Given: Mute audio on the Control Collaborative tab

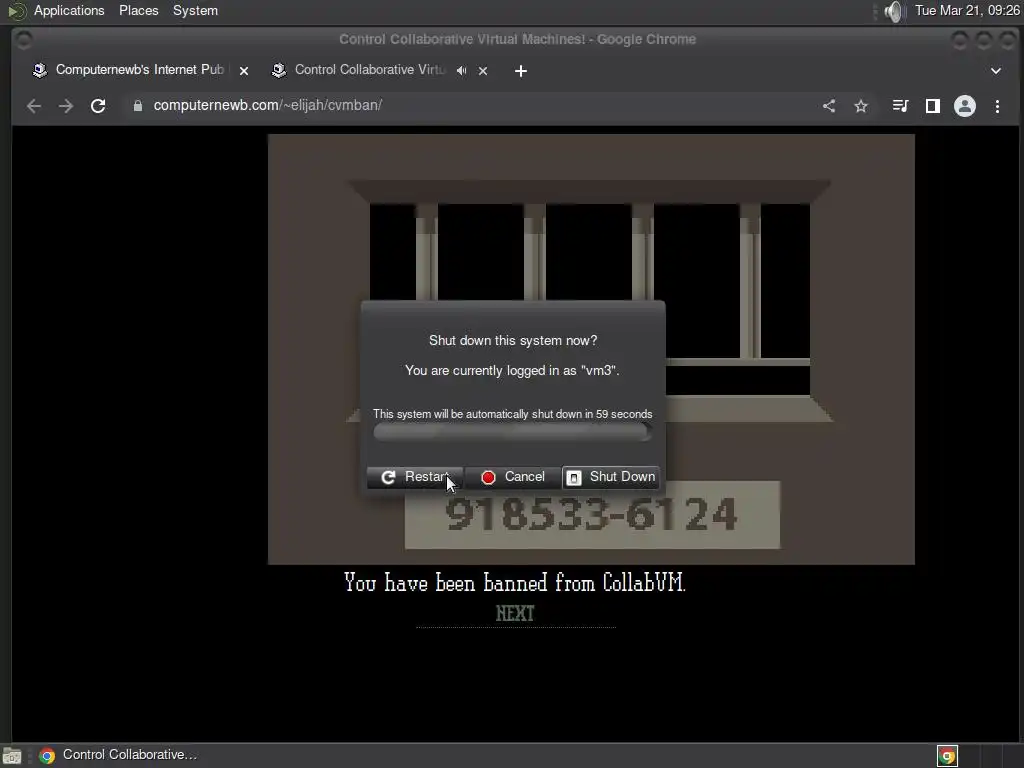Looking at the screenshot, I should point(462,71).
